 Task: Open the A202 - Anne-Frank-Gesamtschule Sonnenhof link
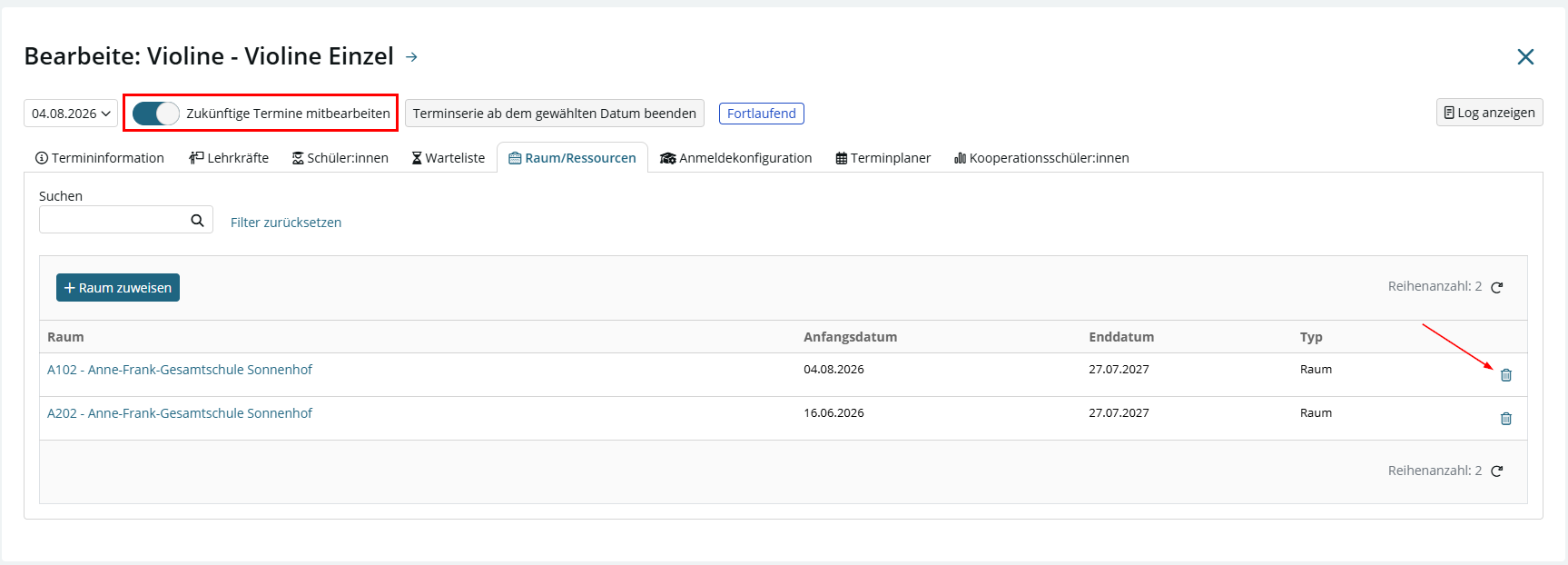180,413
